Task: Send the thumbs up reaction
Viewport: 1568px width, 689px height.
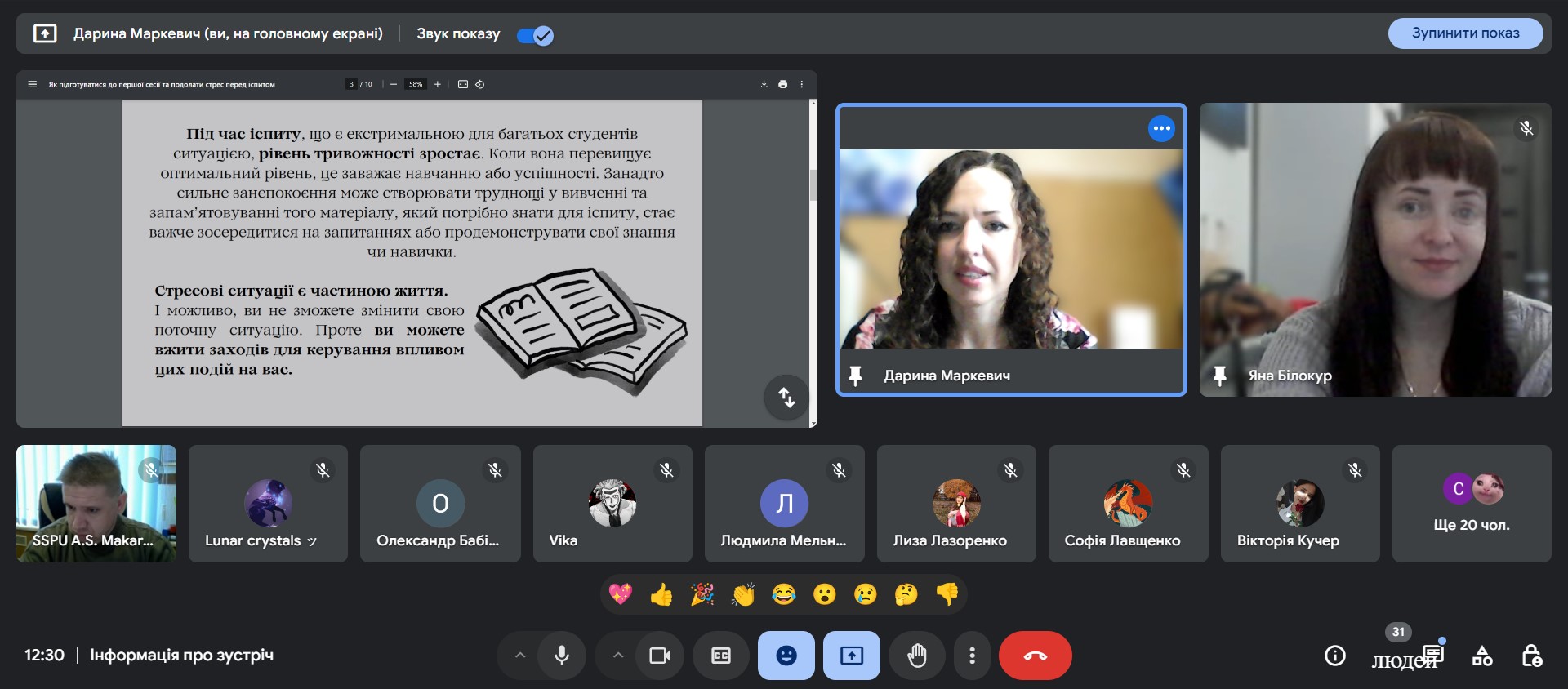Action: (661, 594)
